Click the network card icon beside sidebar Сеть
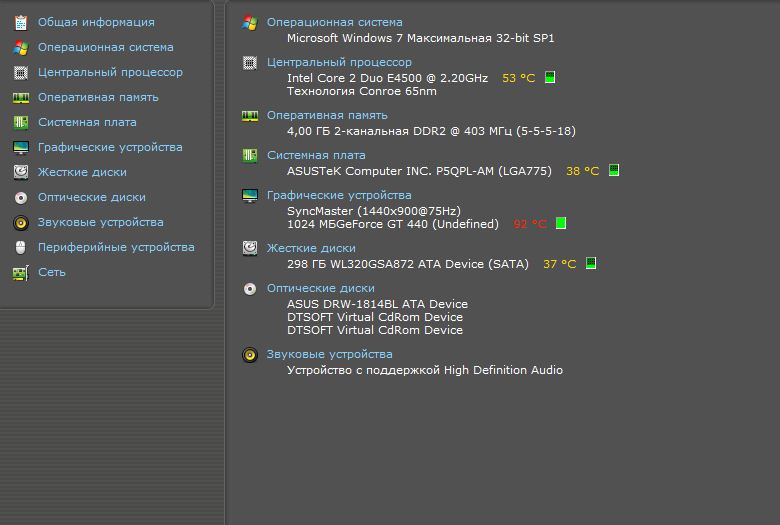780x525 pixels. pos(20,273)
